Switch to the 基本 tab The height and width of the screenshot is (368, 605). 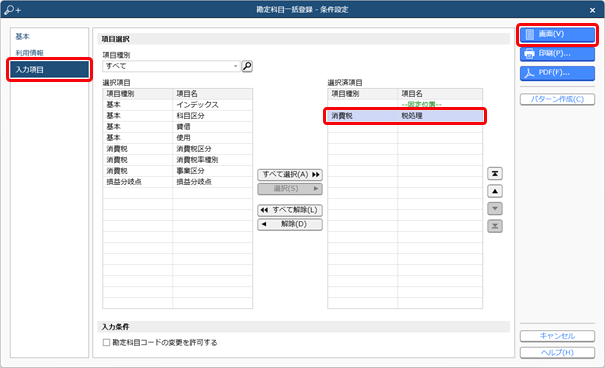(22, 36)
